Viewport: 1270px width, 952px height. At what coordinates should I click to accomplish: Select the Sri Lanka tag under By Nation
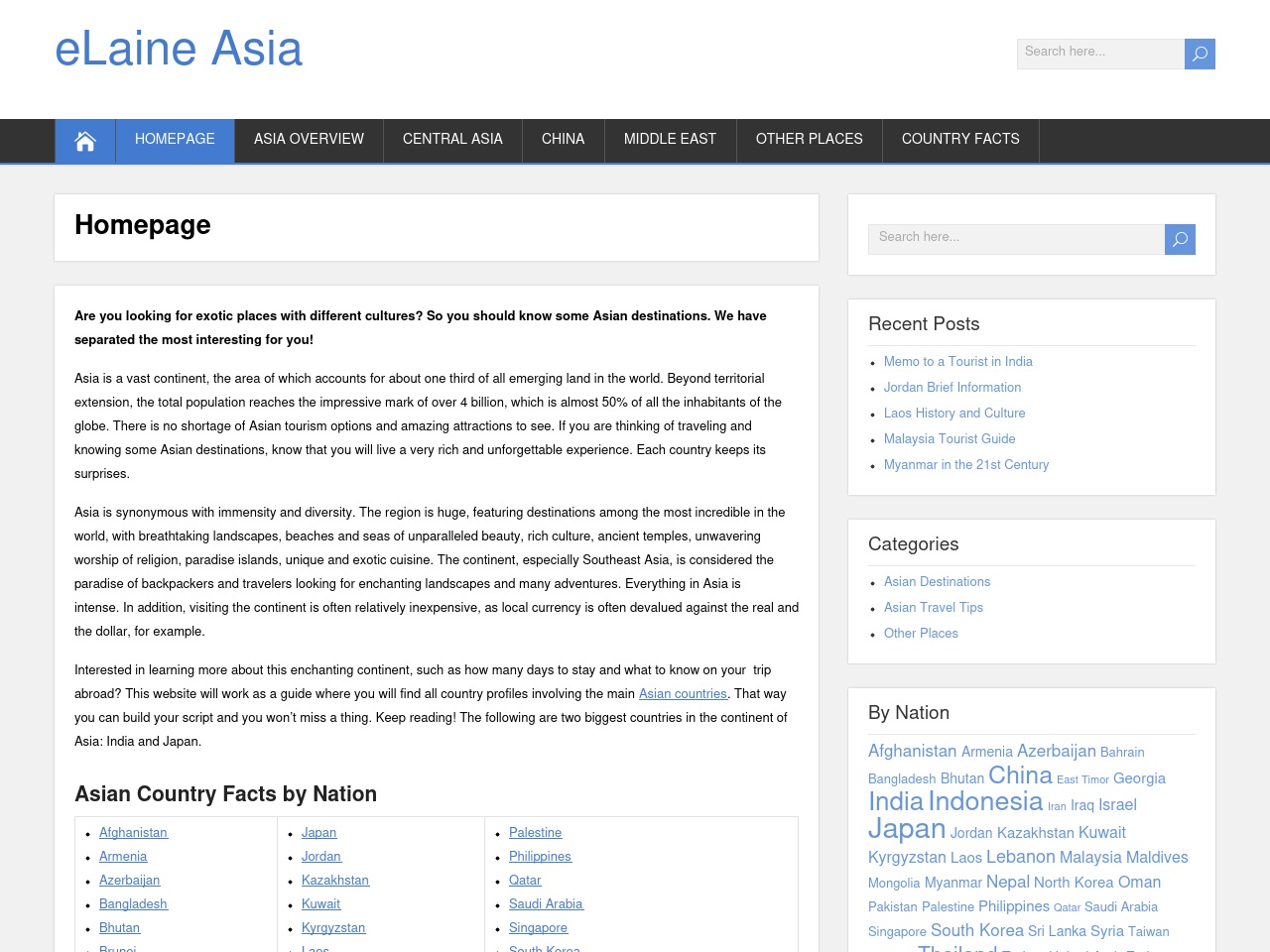(1057, 932)
